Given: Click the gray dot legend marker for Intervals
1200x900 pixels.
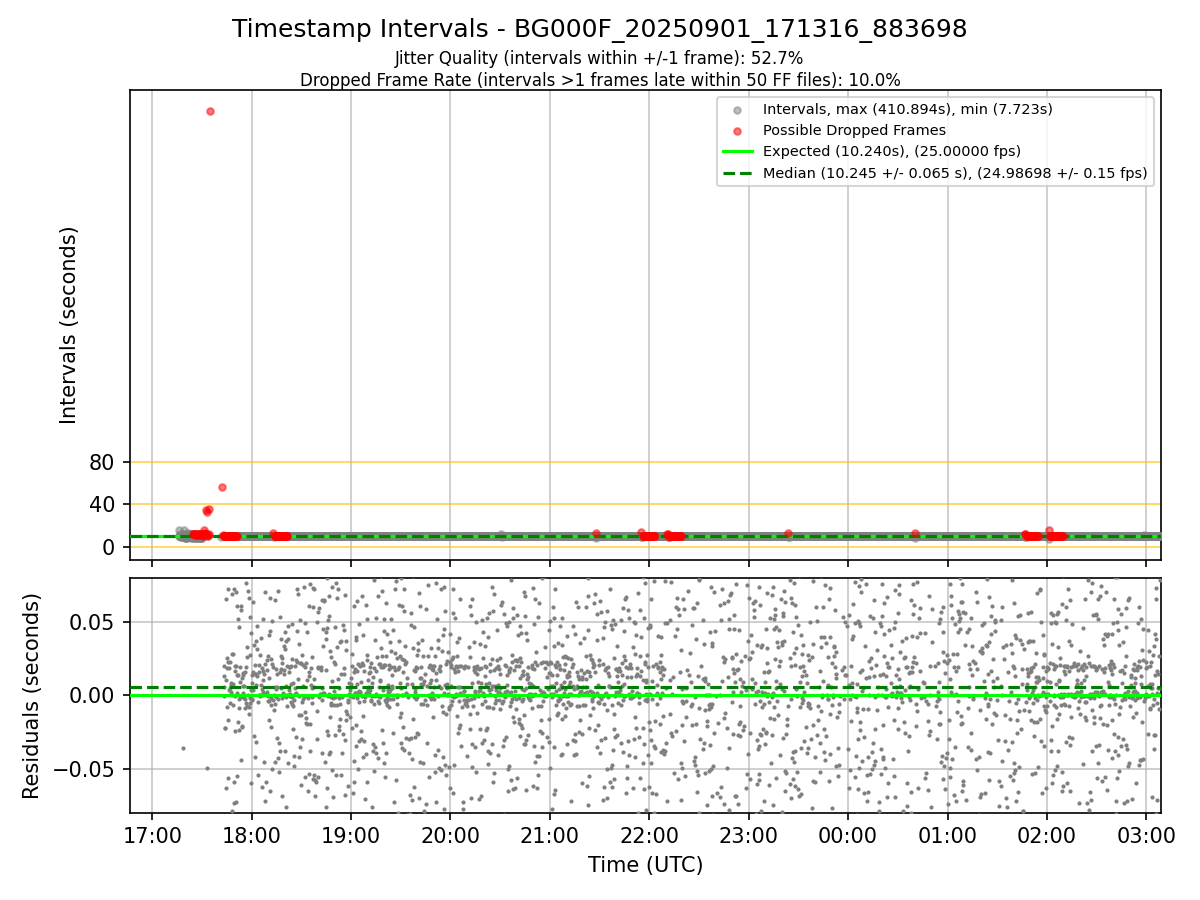Looking at the screenshot, I should 737,110.
